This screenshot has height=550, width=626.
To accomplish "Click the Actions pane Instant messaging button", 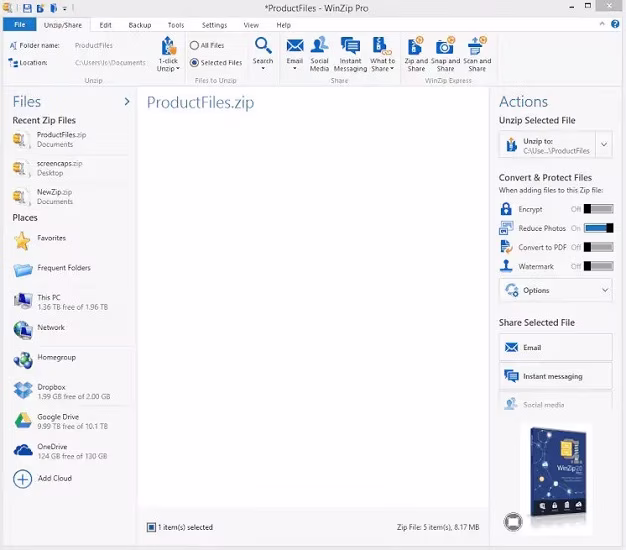I will click(x=555, y=376).
